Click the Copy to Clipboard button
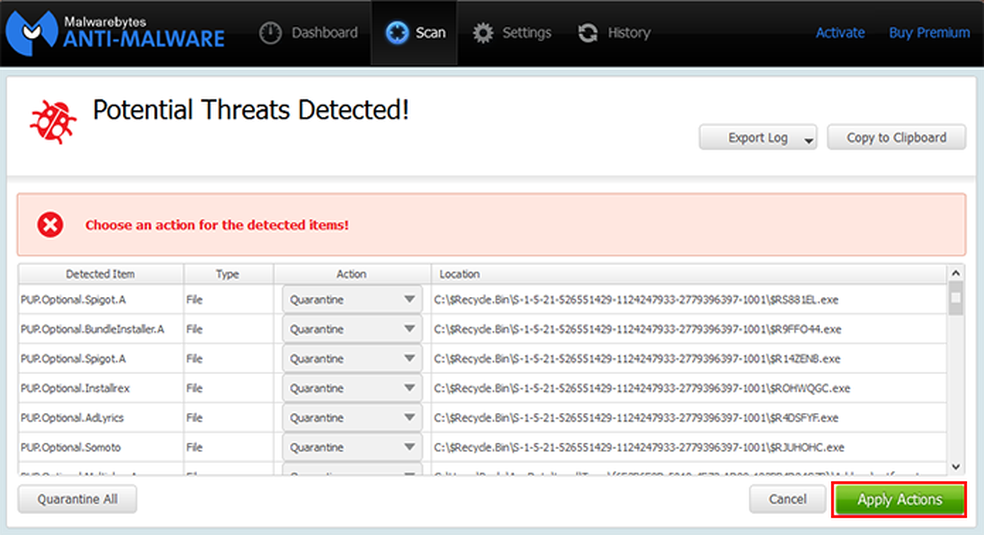The height and width of the screenshot is (535, 984). tap(896, 138)
